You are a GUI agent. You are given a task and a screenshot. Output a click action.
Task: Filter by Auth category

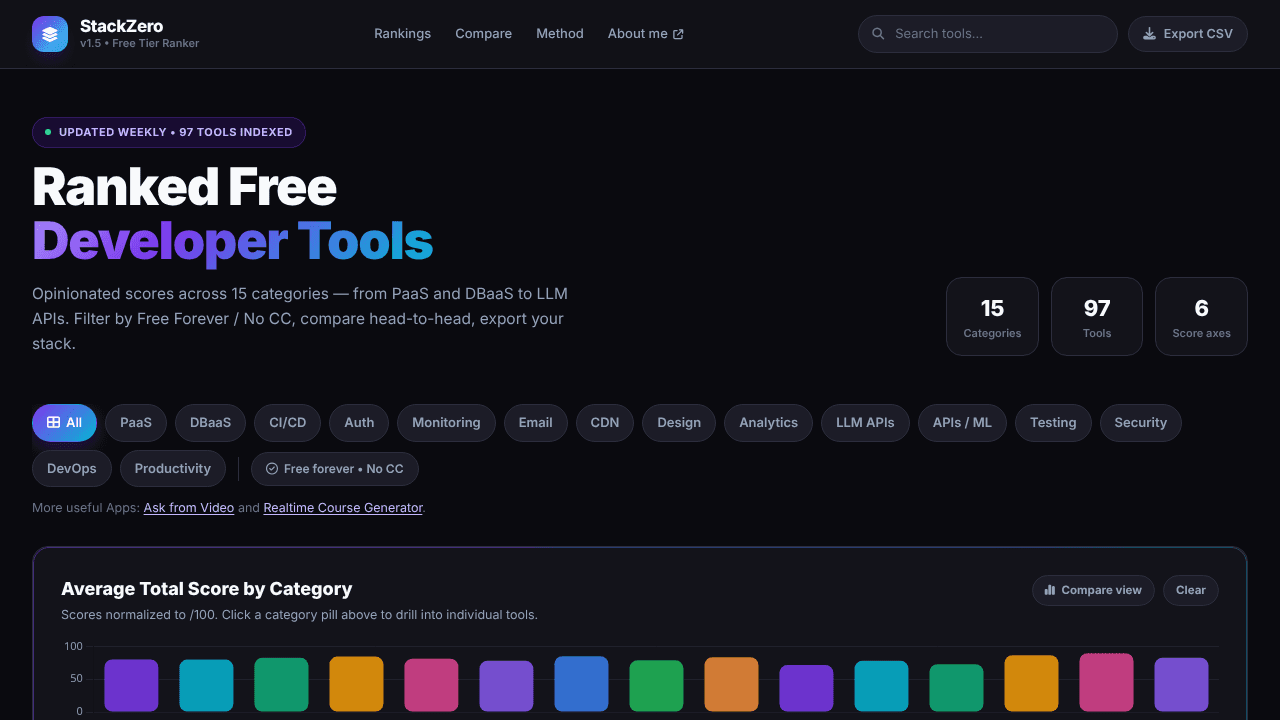tap(359, 423)
